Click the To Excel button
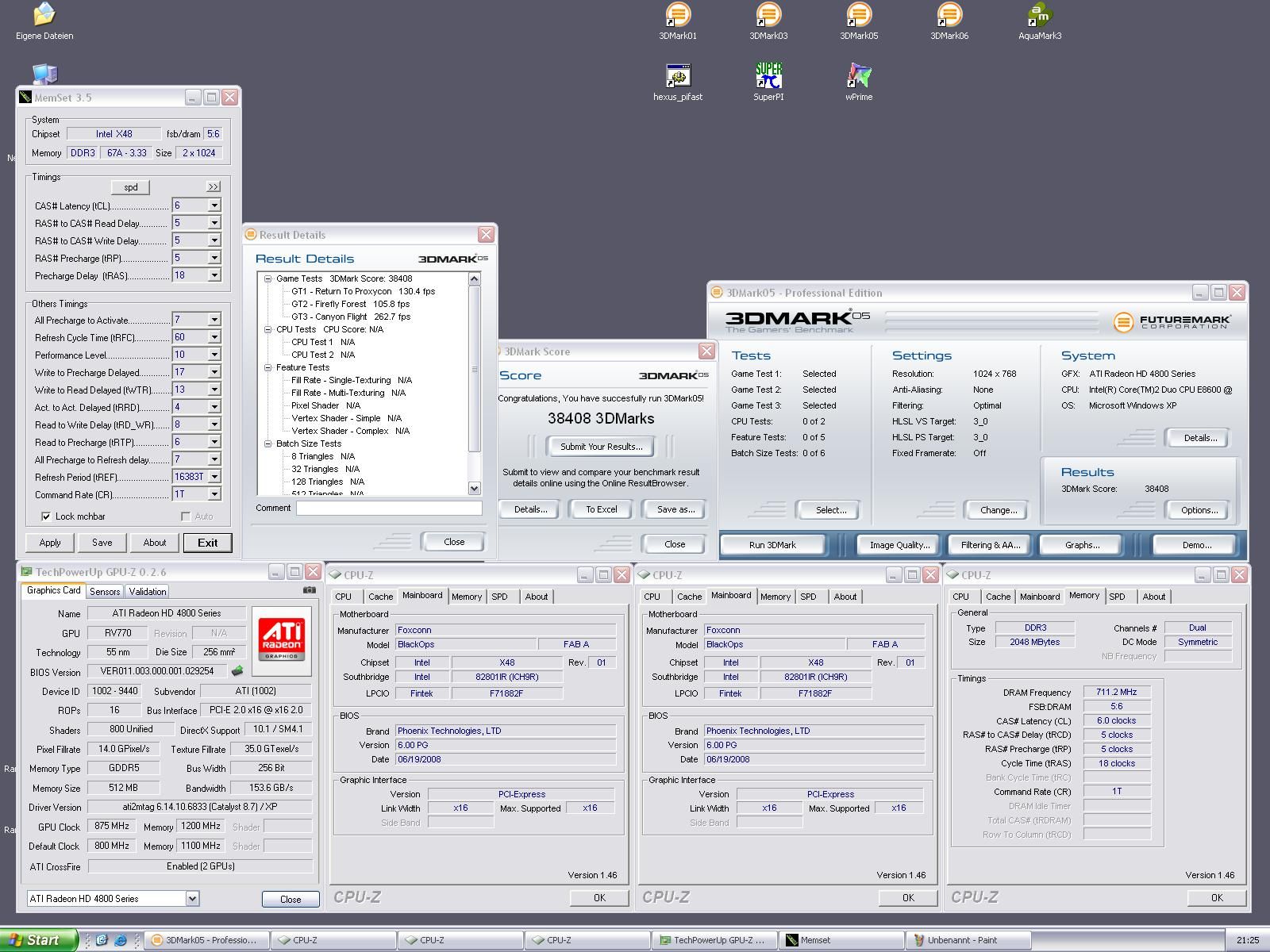Screen dimensions: 1270x952 (602, 509)
